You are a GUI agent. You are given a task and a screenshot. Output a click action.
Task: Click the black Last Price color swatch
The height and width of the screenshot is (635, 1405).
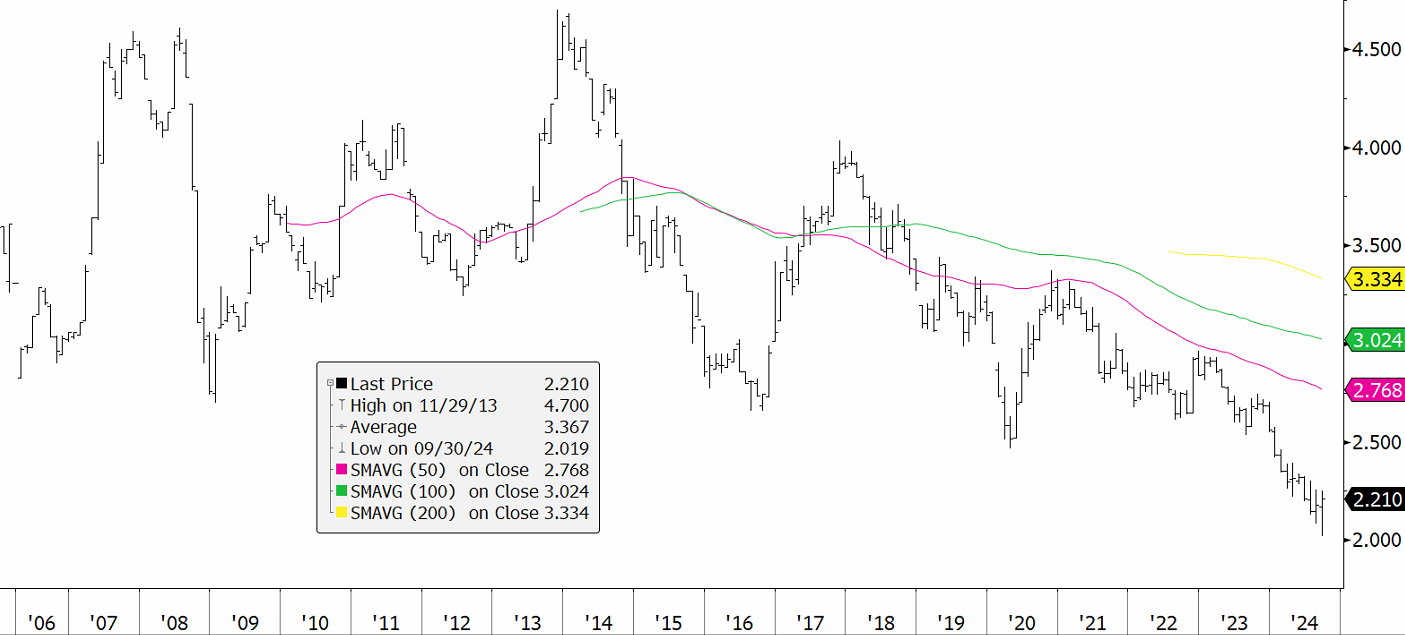[x=341, y=384]
